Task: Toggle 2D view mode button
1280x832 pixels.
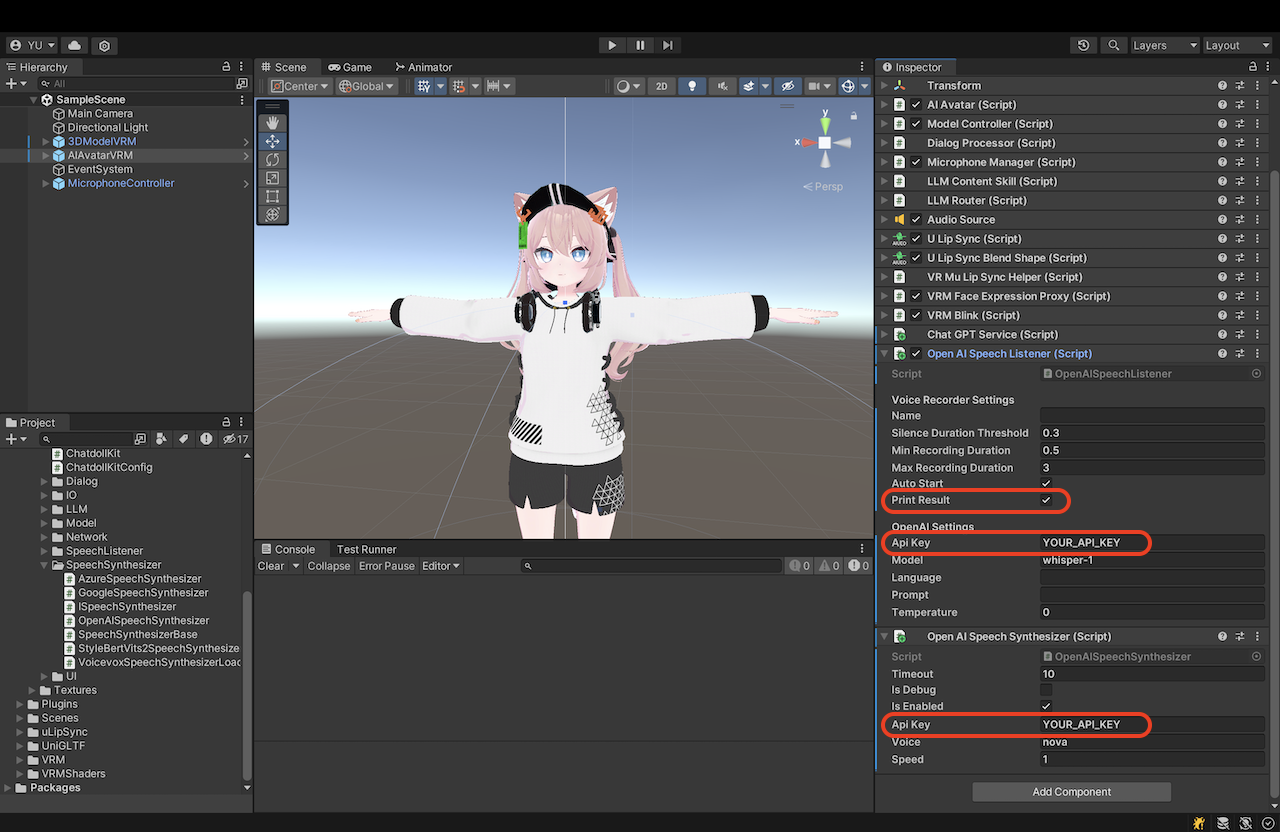Action: [x=661, y=86]
